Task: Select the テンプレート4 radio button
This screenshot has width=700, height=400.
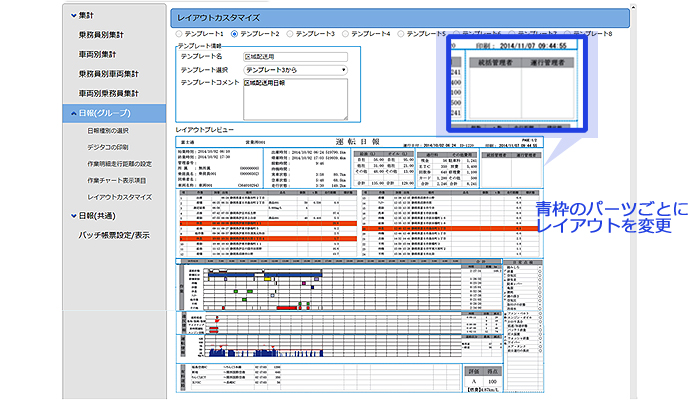Action: point(345,34)
